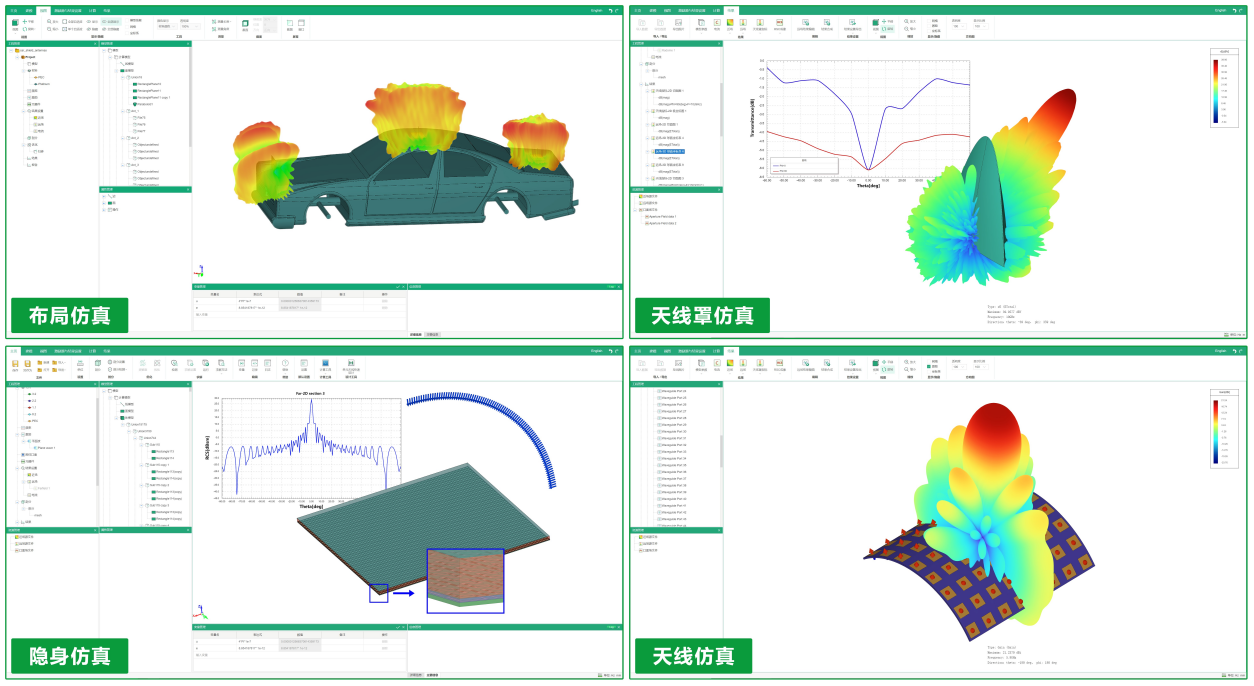Click the redo arrow in 天线罩仿真 window header
This screenshot has height=686, width=1254.
point(1241,10)
